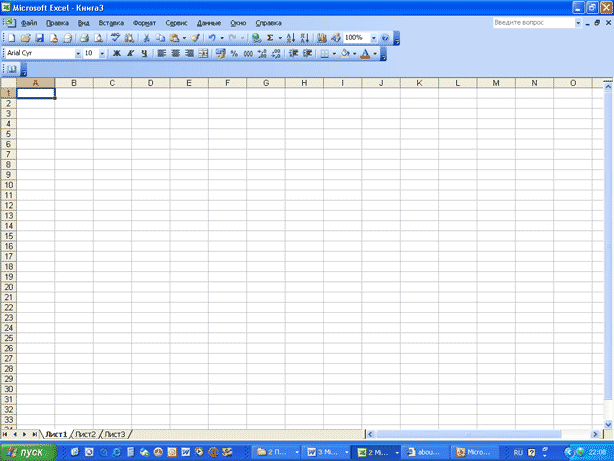Save the workbook with the floppy icon

click(40, 38)
